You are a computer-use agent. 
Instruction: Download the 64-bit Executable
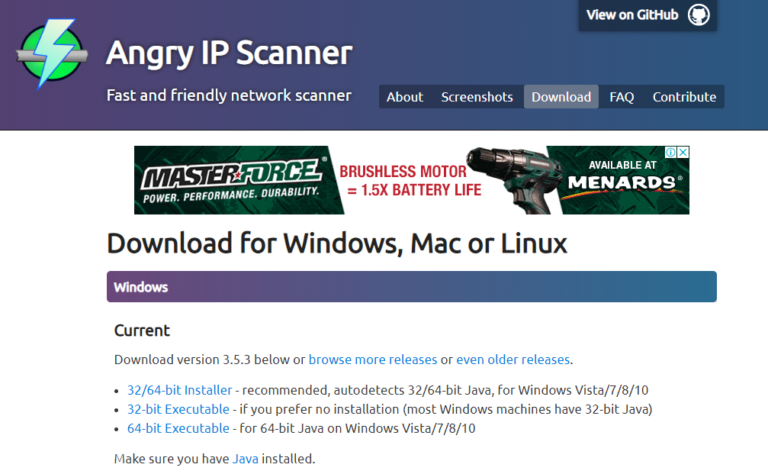(178, 428)
